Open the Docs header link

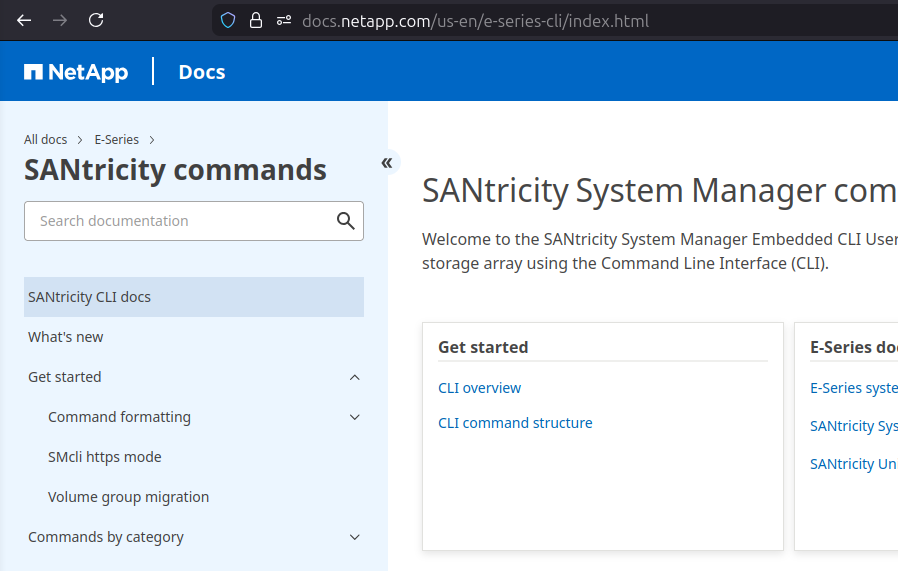tap(202, 72)
